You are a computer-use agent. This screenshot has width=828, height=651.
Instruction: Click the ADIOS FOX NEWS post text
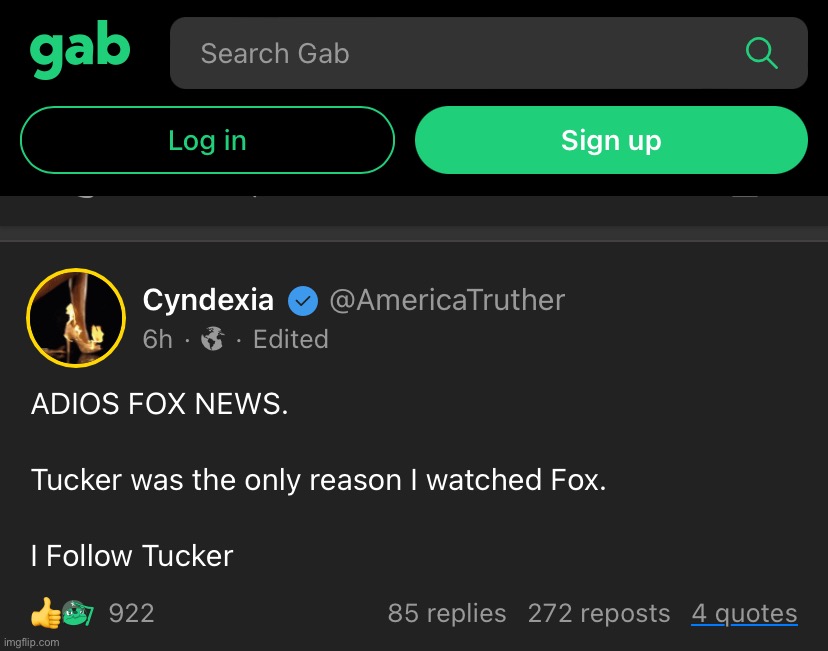pos(160,405)
